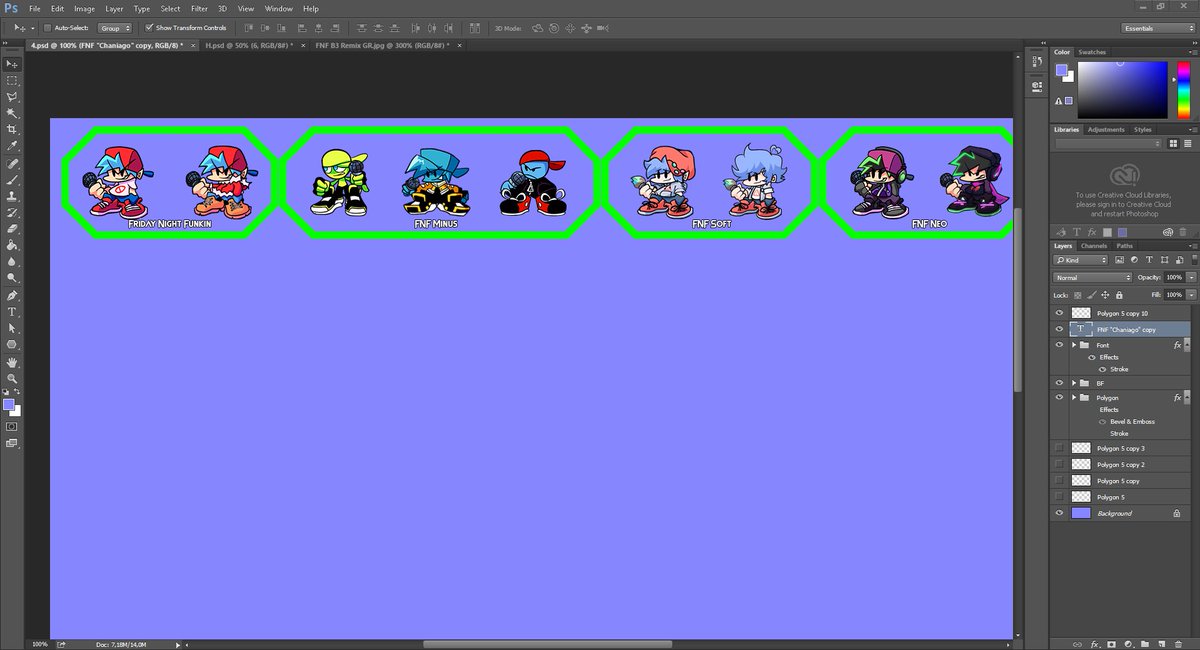Switch to the Channels tab
1200x650 pixels.
[x=1094, y=245]
